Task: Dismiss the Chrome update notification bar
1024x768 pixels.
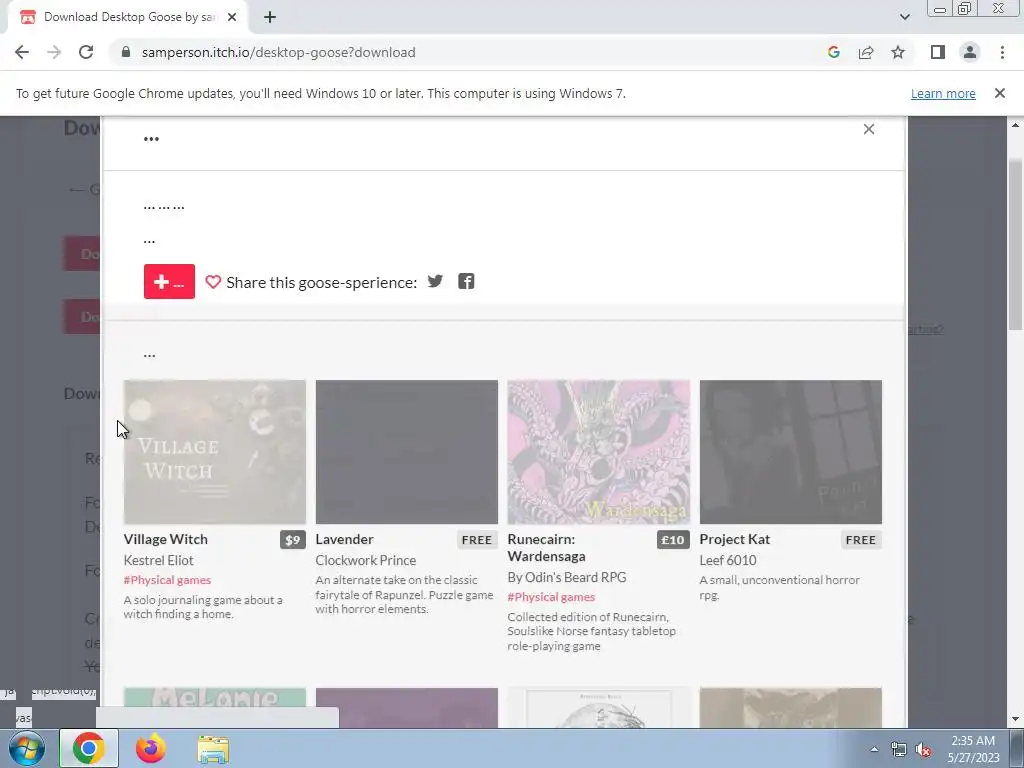Action: pos(1000,93)
